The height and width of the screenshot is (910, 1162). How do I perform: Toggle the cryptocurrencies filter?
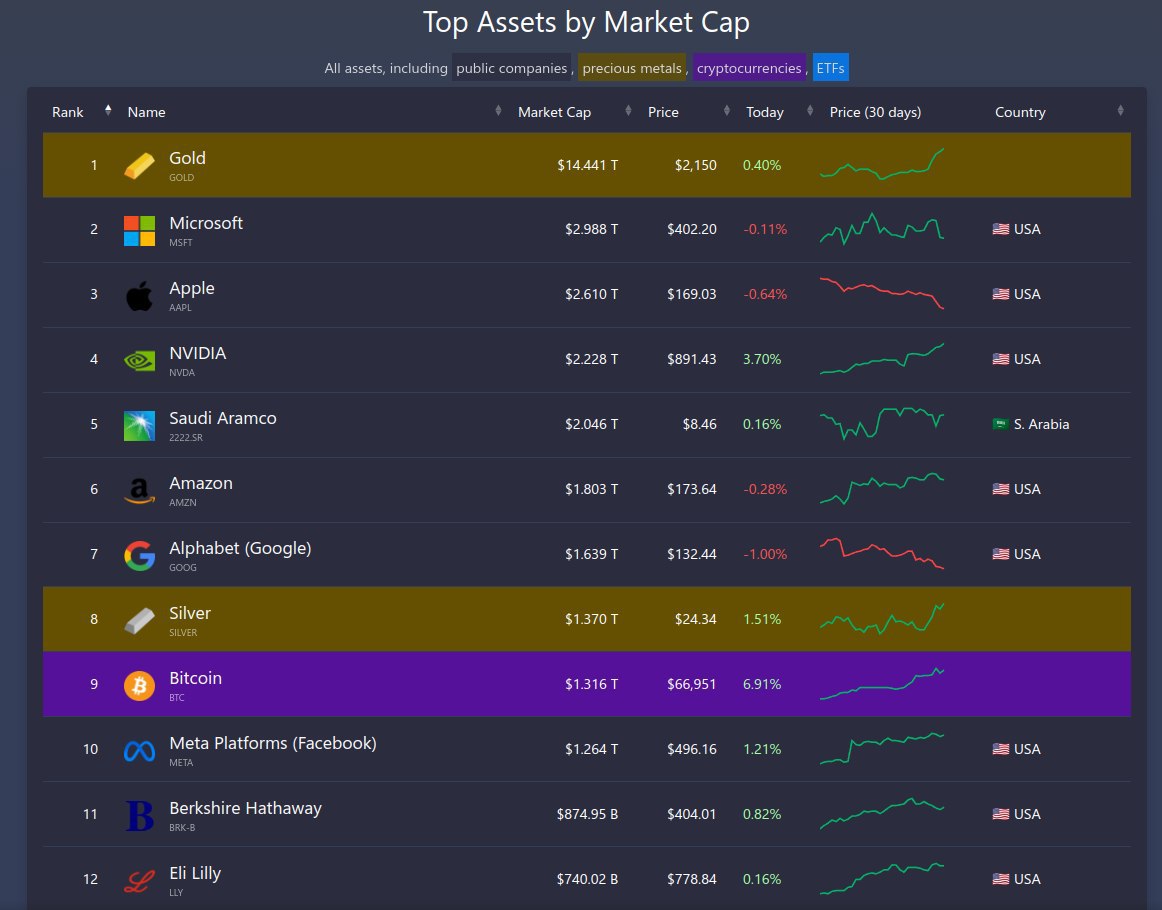pyautogui.click(x=747, y=68)
